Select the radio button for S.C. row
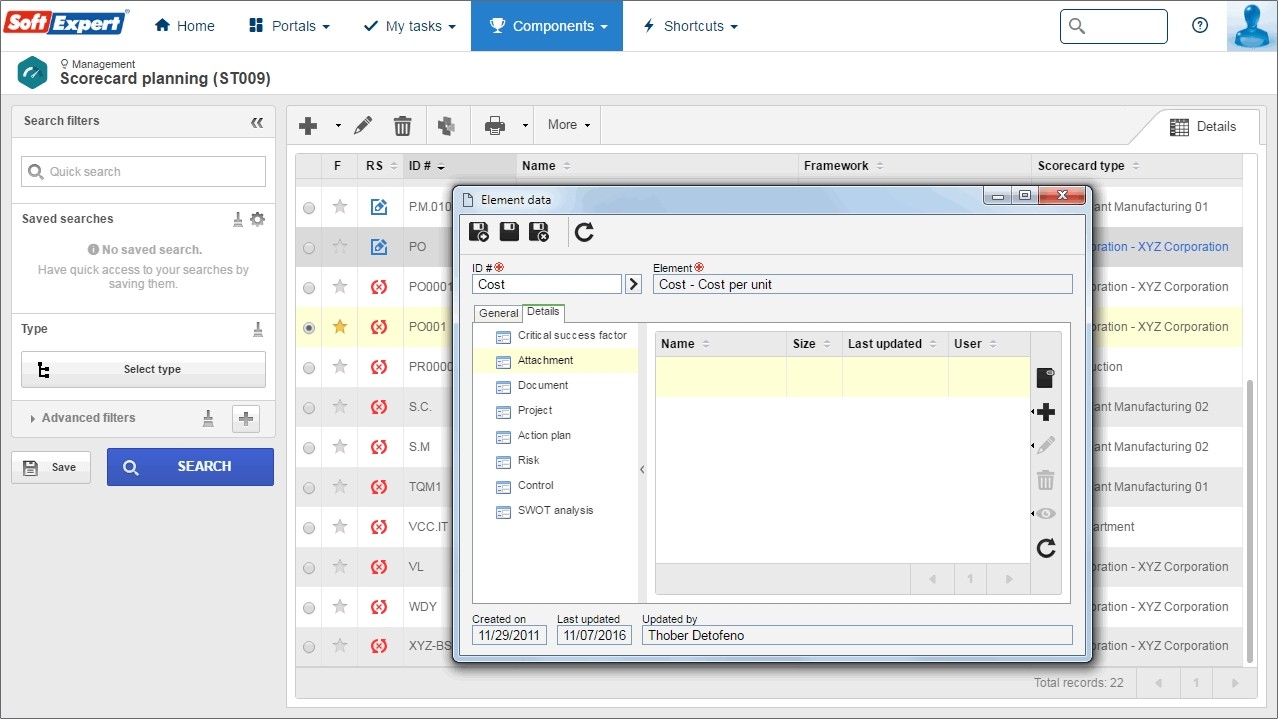Image resolution: width=1278 pixels, height=719 pixels. [309, 407]
